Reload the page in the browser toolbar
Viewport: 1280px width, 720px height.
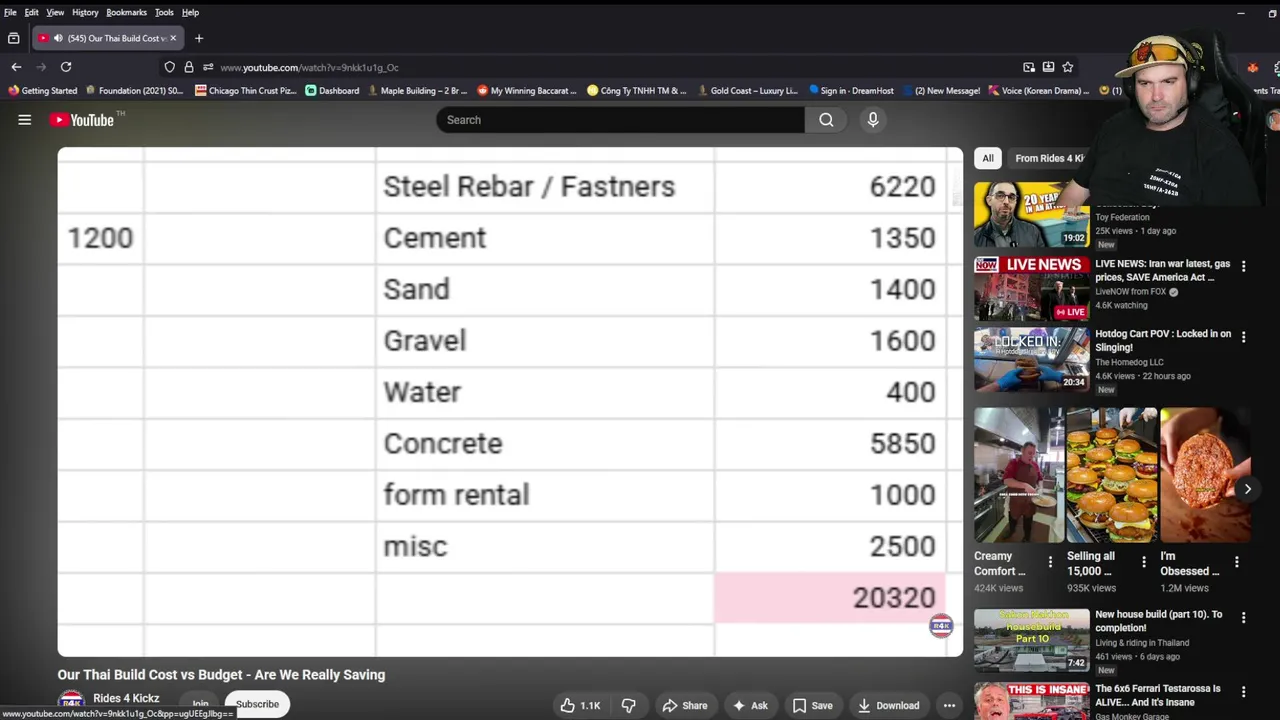pos(66,67)
